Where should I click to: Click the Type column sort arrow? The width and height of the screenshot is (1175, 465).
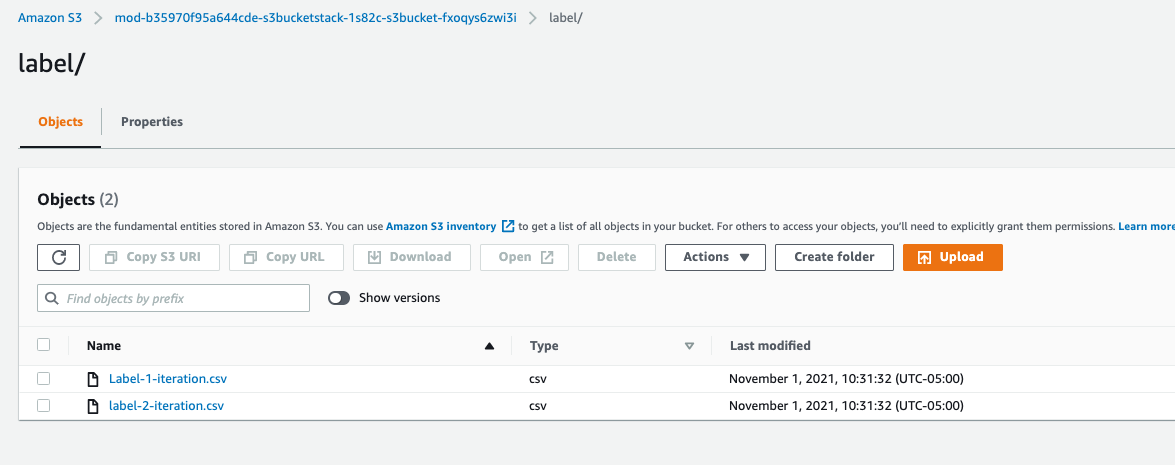coord(689,346)
